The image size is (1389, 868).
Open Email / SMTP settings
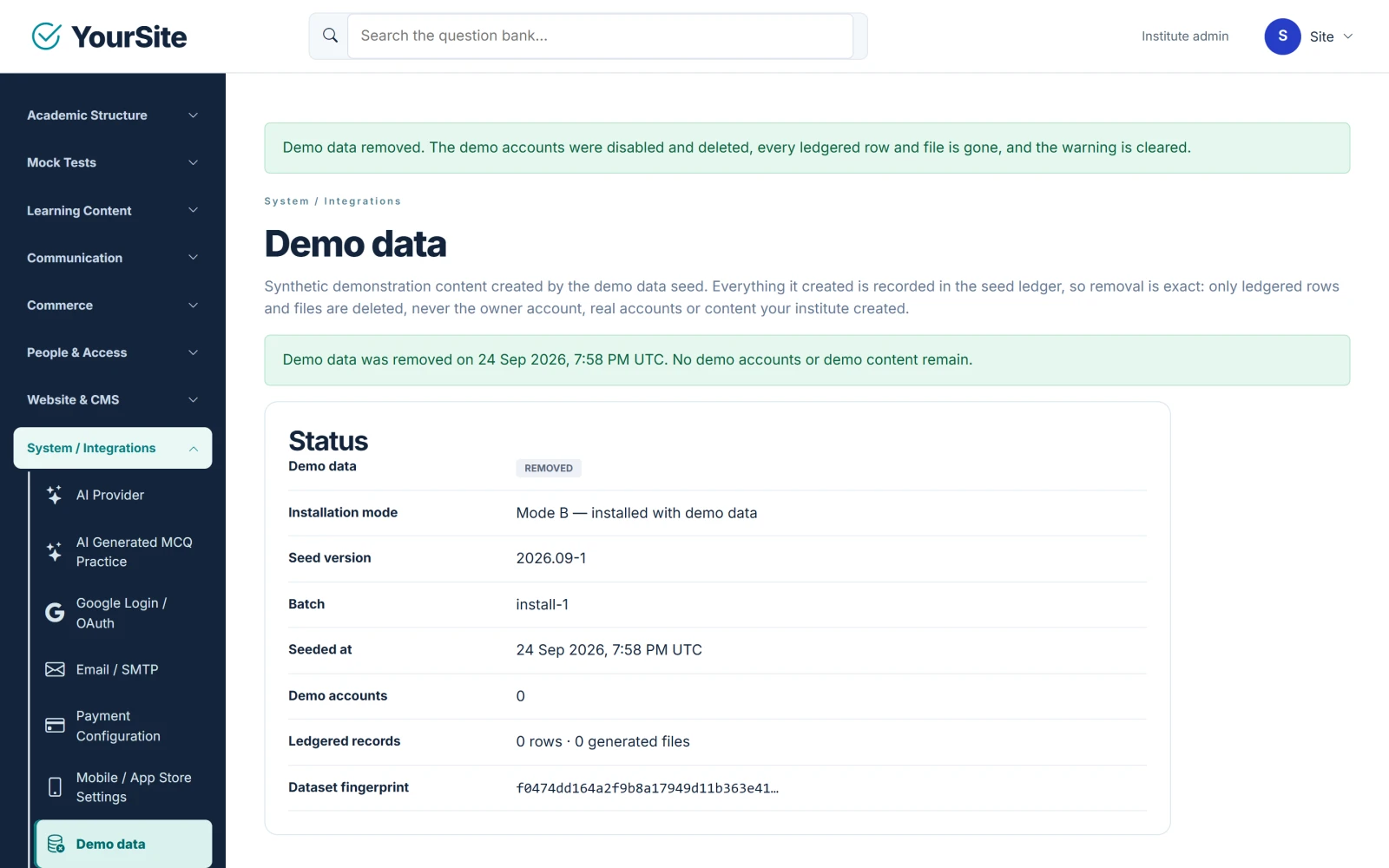tap(123, 669)
